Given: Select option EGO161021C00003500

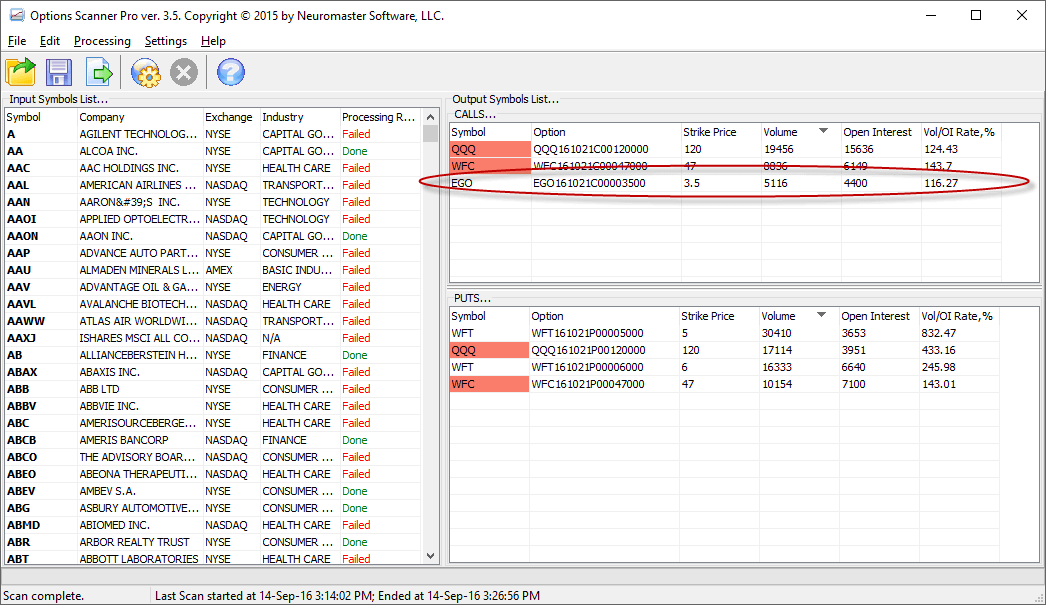Looking at the screenshot, I should [589, 183].
